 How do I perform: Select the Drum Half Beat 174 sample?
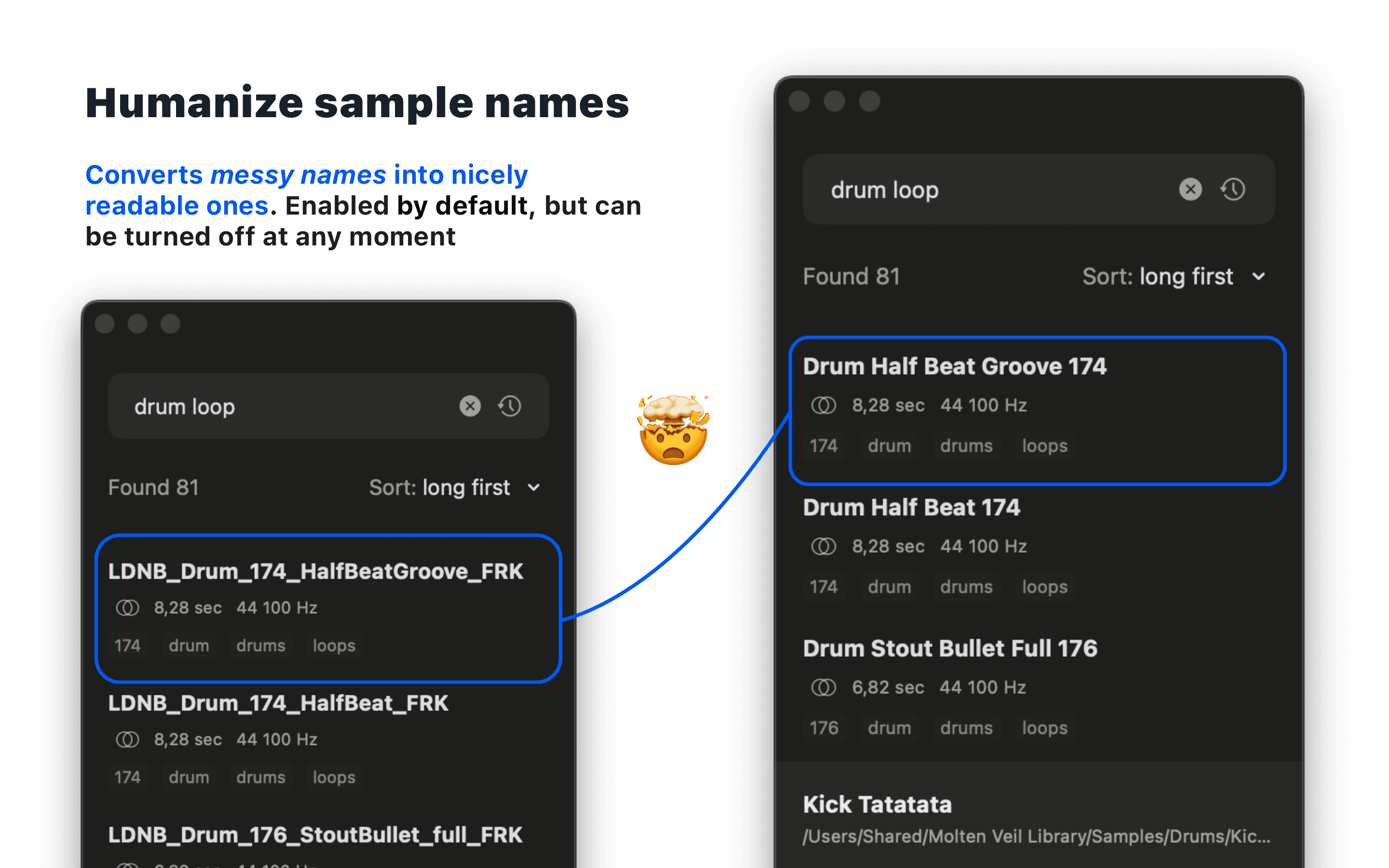(911, 507)
